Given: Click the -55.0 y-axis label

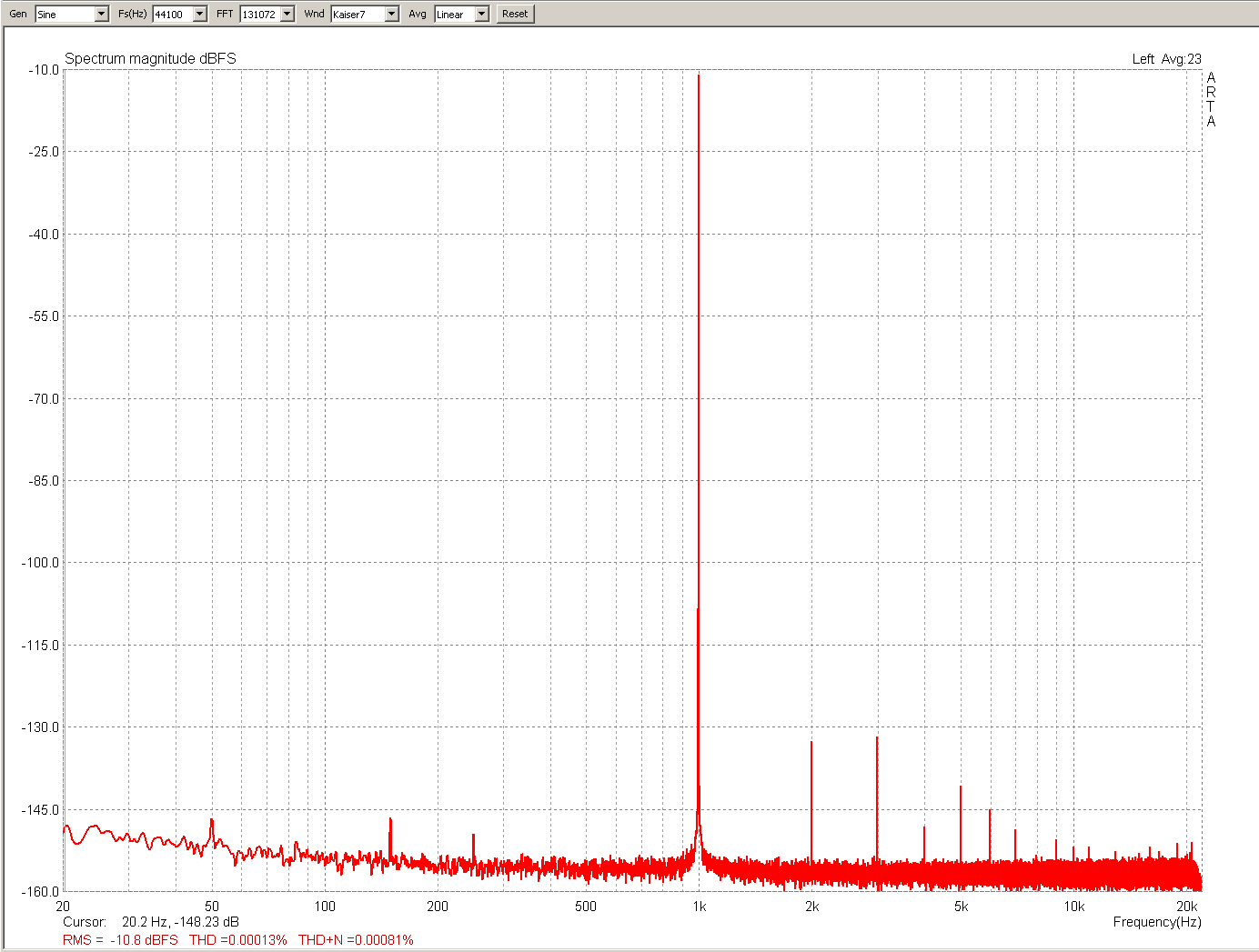Looking at the screenshot, I should 44,316.
